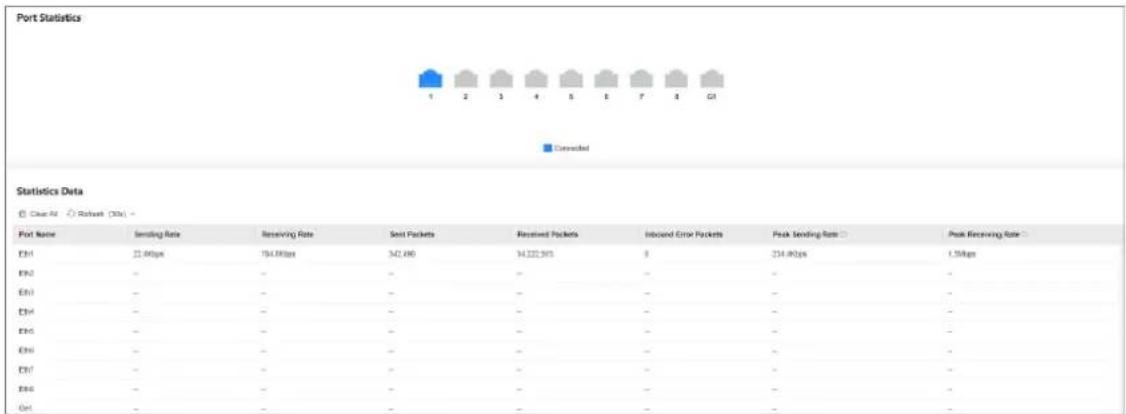
Task: Open the Refresh interval dropdown arrow
Action: coord(133,214)
